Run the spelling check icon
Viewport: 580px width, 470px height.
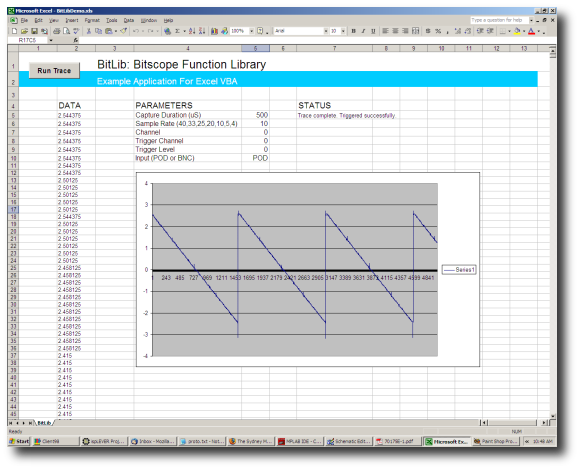(x=76, y=31)
